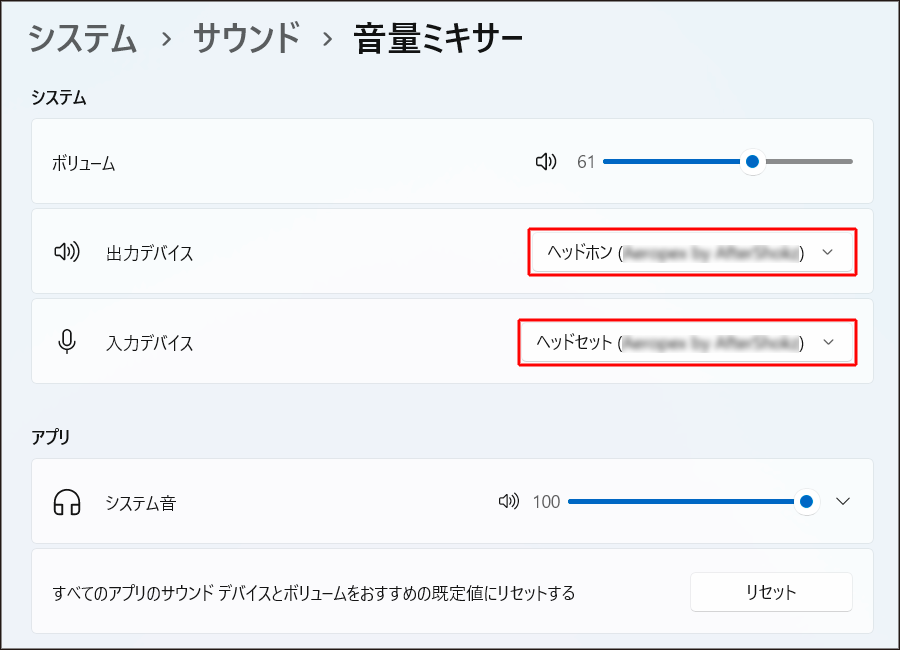Click the 出力デバイス speaker icon
This screenshot has height=650, width=900.
tap(67, 252)
